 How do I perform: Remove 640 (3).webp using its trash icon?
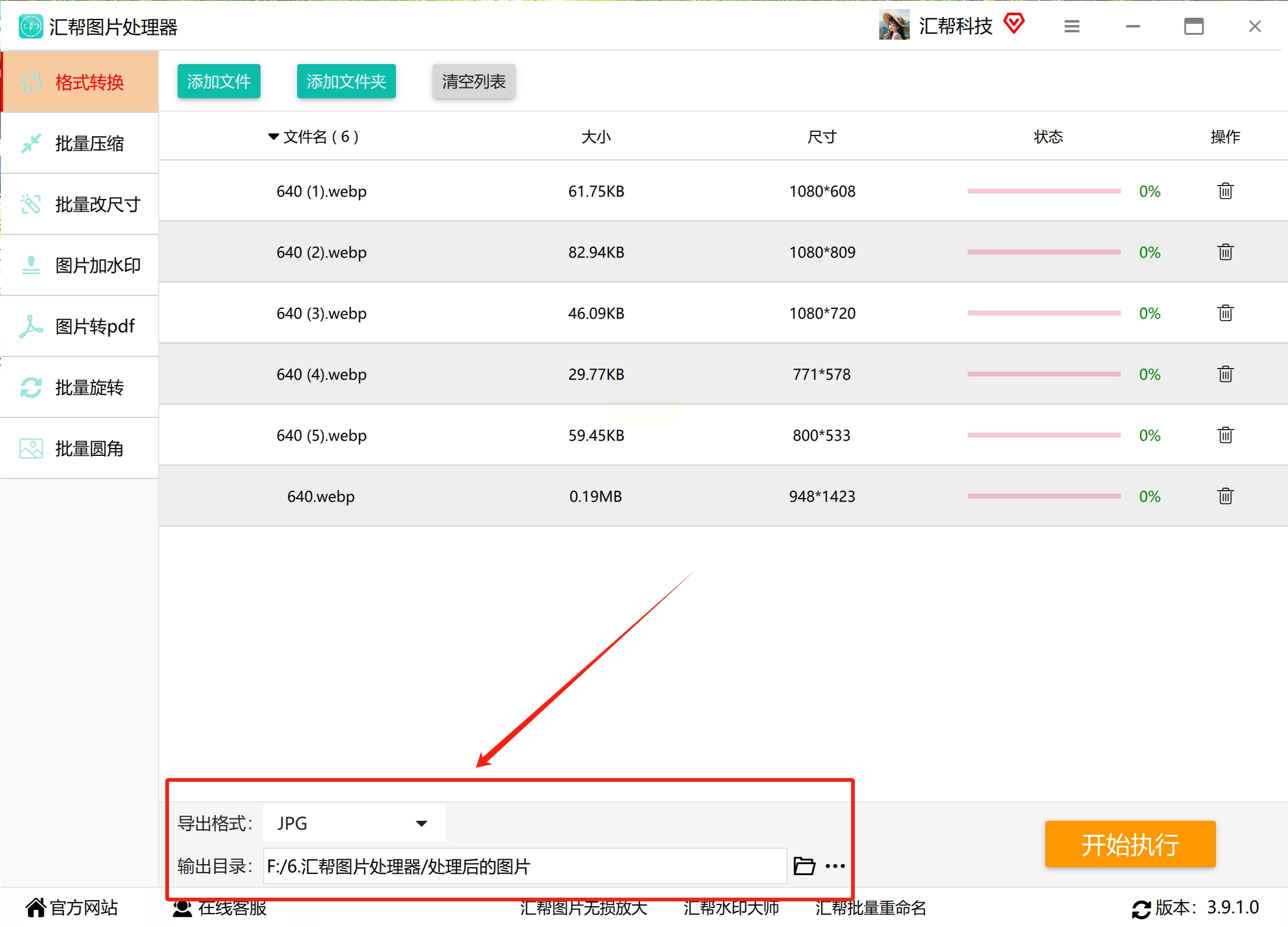(1225, 313)
